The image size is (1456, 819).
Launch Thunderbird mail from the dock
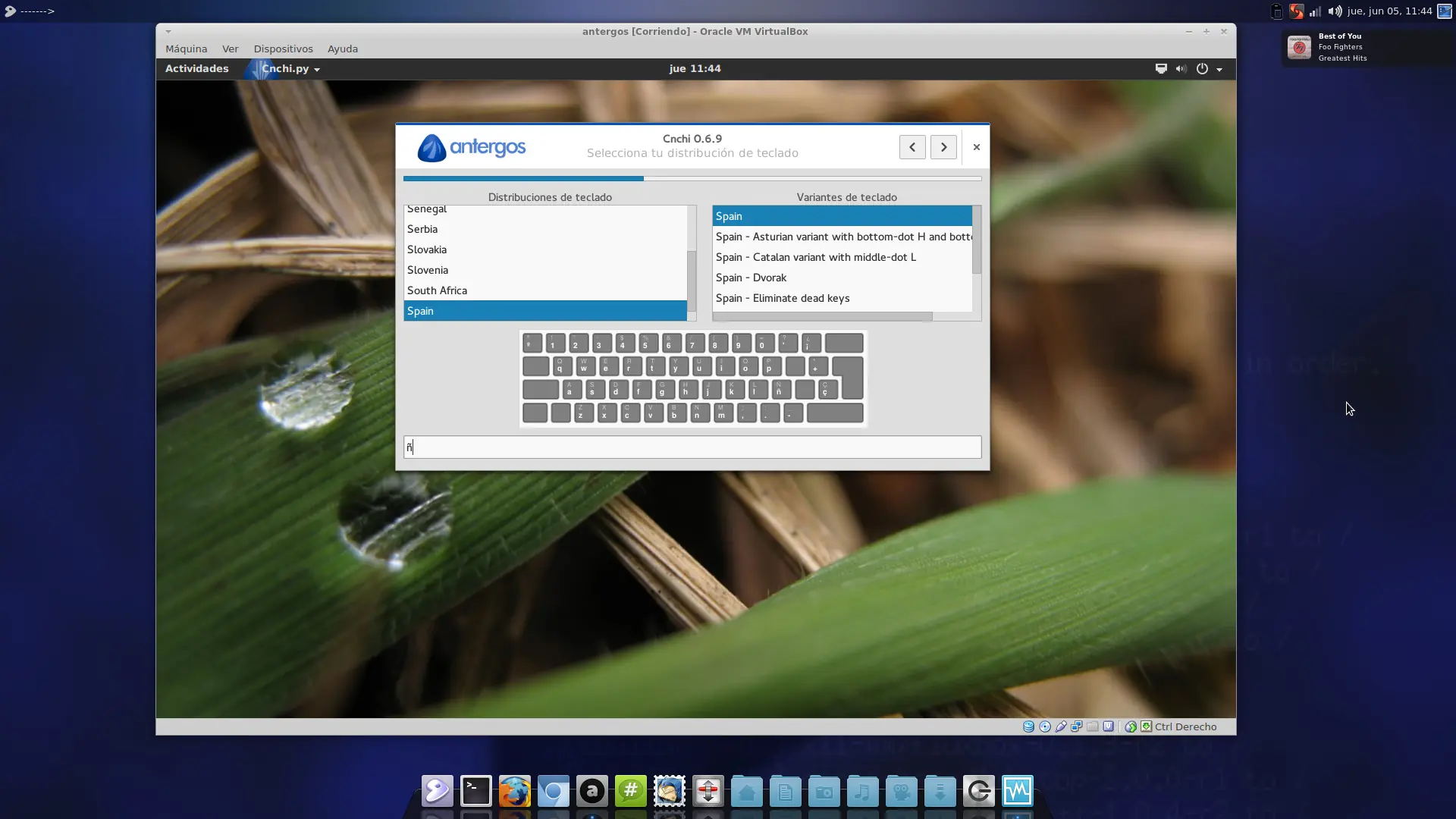pyautogui.click(x=670, y=791)
